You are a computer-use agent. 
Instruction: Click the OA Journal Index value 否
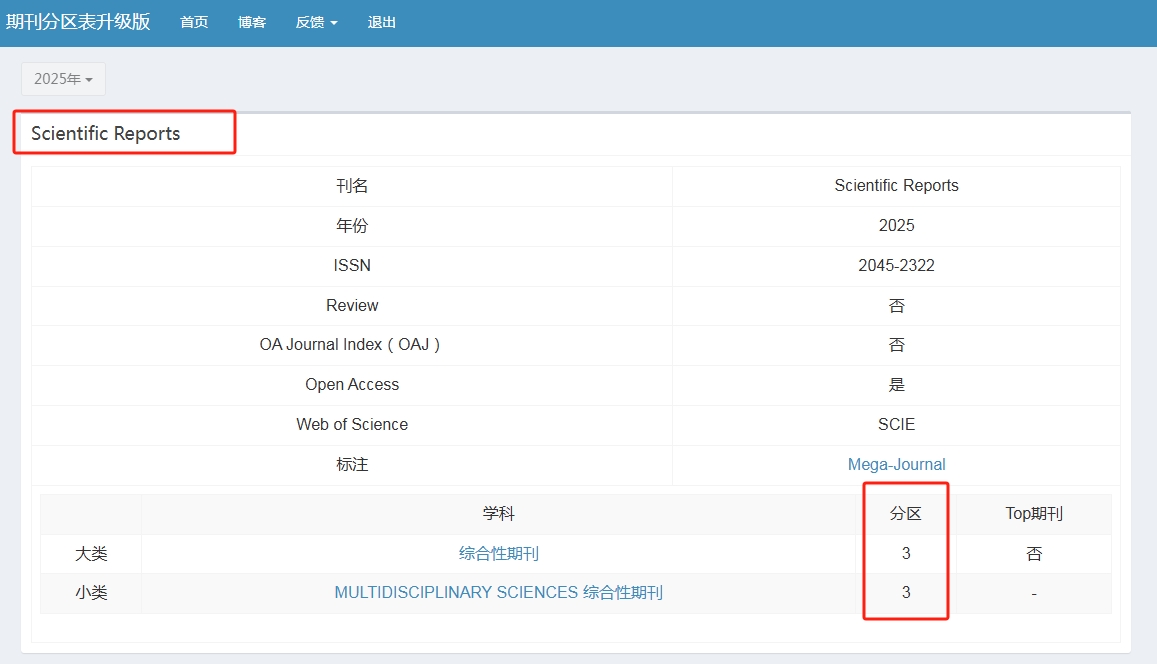coord(897,345)
